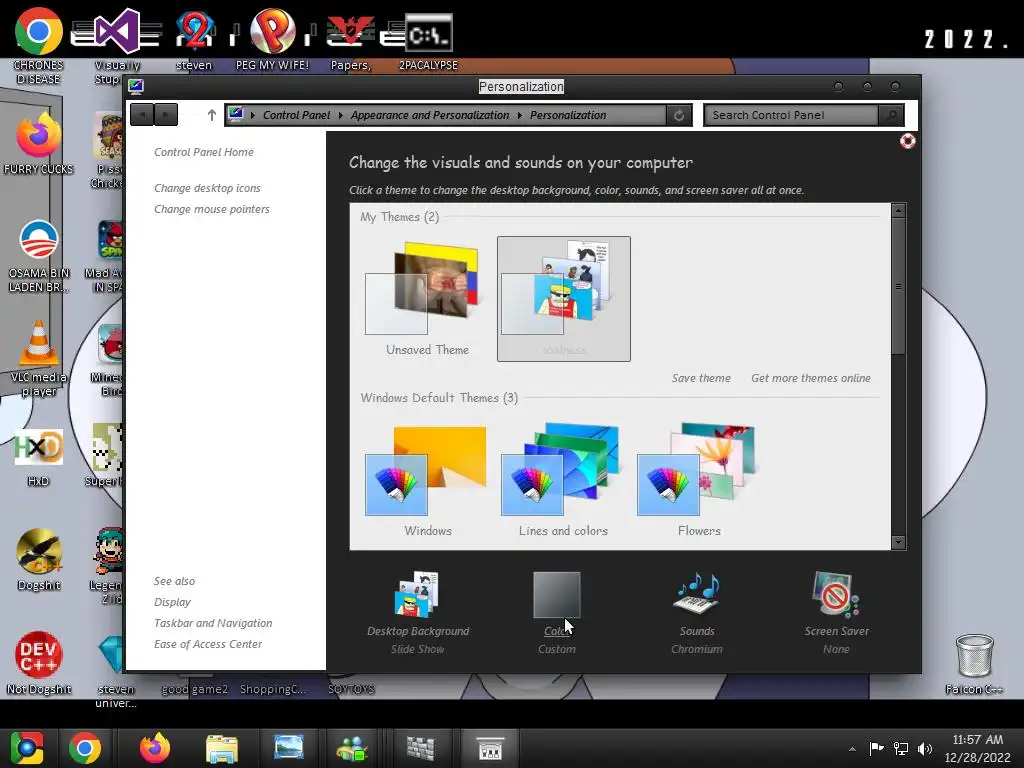The height and width of the screenshot is (768, 1024).
Task: Click the Action Center flag icon
Action: pos(876,748)
